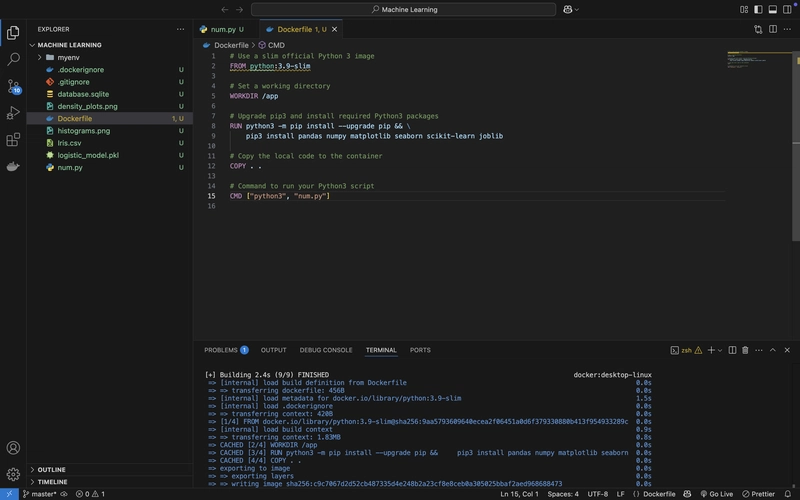800x500 pixels.
Task: Kill terminal with the trash icon
Action: coord(745,350)
